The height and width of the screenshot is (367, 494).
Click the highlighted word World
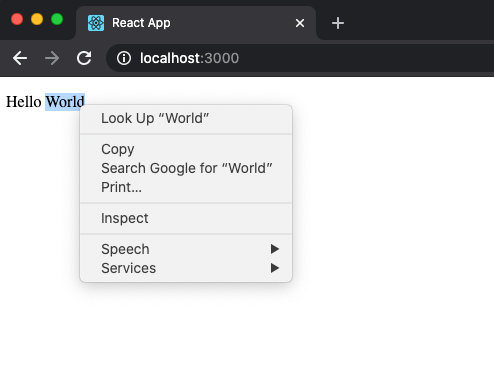coord(65,102)
